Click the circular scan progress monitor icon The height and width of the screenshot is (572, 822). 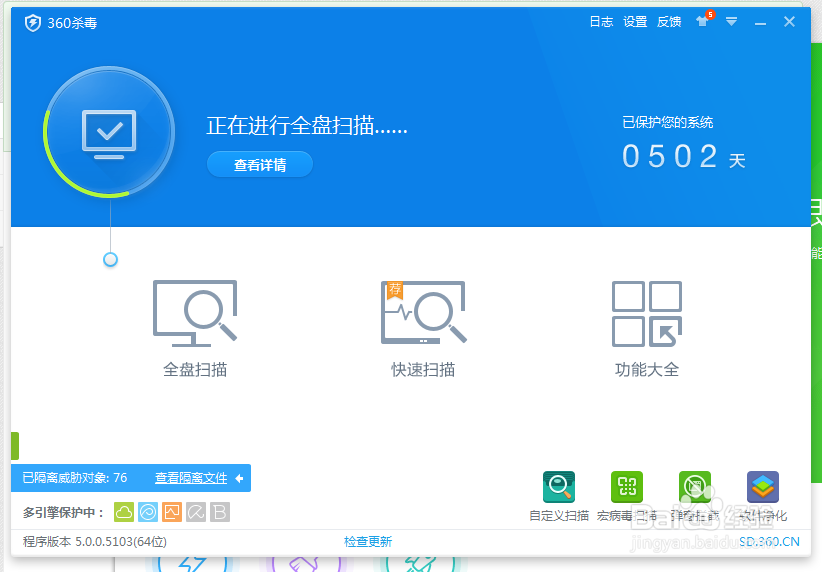click(x=109, y=132)
